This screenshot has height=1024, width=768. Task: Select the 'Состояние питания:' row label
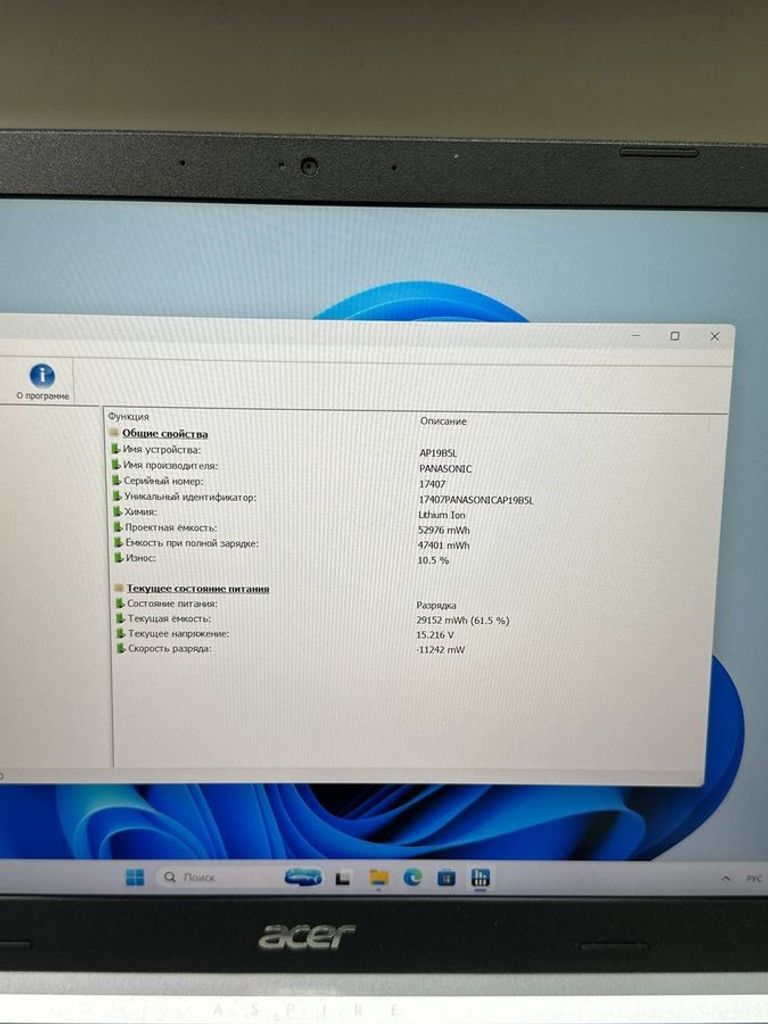tap(172, 603)
